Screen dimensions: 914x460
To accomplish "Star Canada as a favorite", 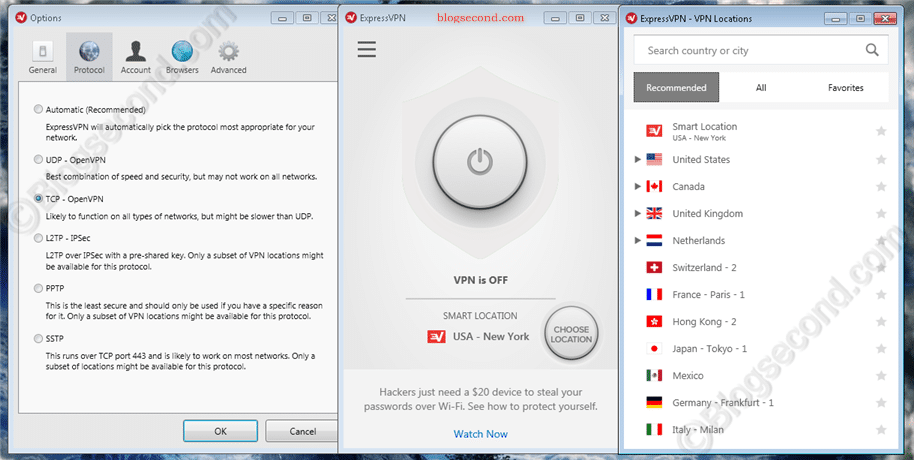I will (x=881, y=187).
